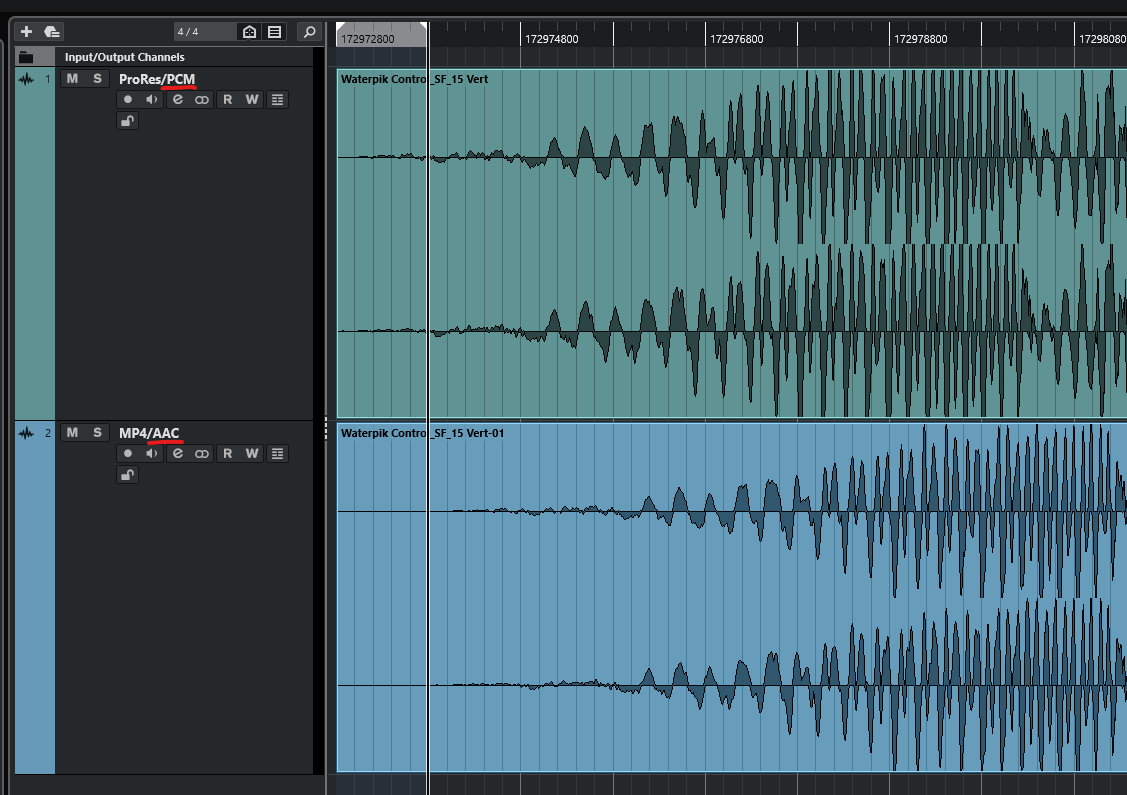Screen dimensions: 1127x795
Task: Open Edit Channel Settings on MP4/AAC track
Action: 178,454
